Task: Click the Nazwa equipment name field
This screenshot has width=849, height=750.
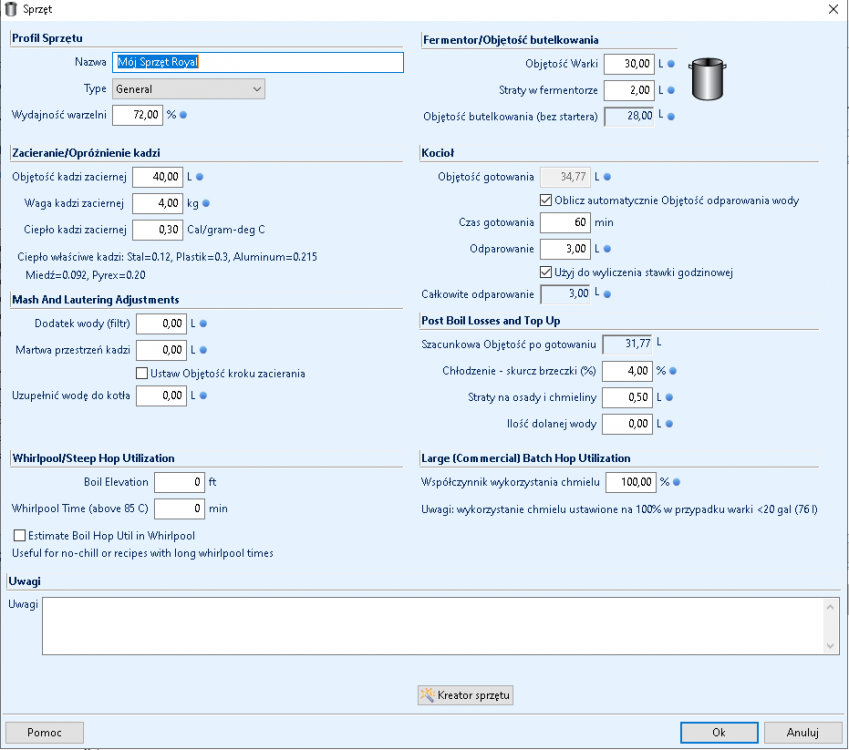Action: tap(257, 62)
